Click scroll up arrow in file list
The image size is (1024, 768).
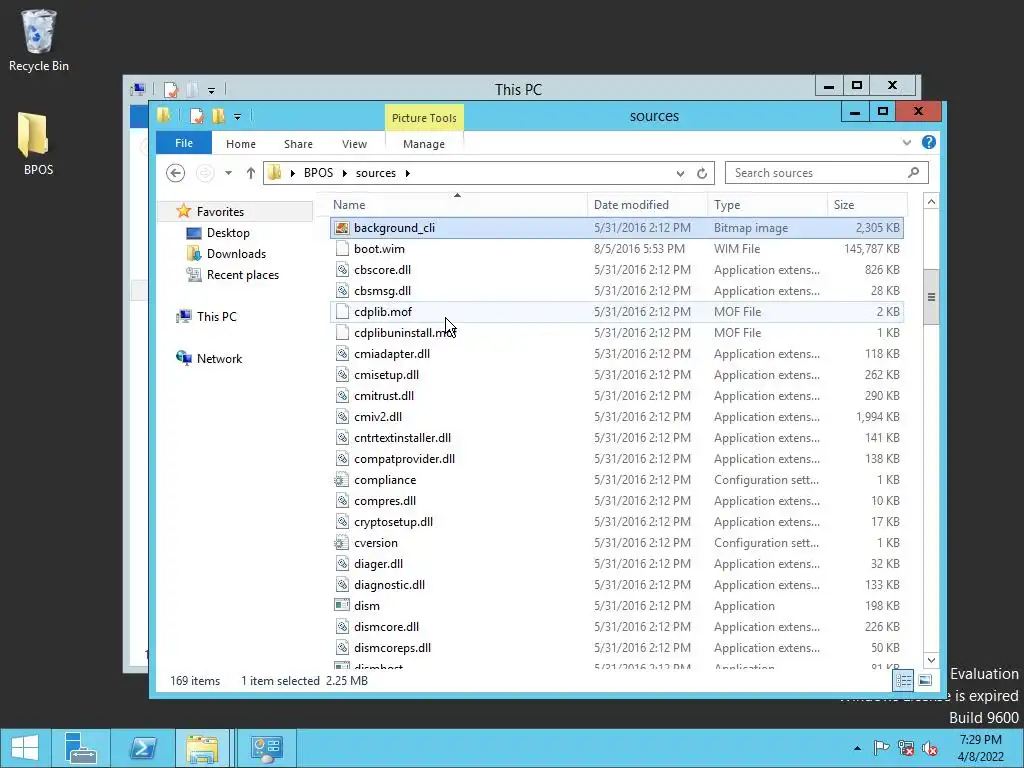[931, 202]
